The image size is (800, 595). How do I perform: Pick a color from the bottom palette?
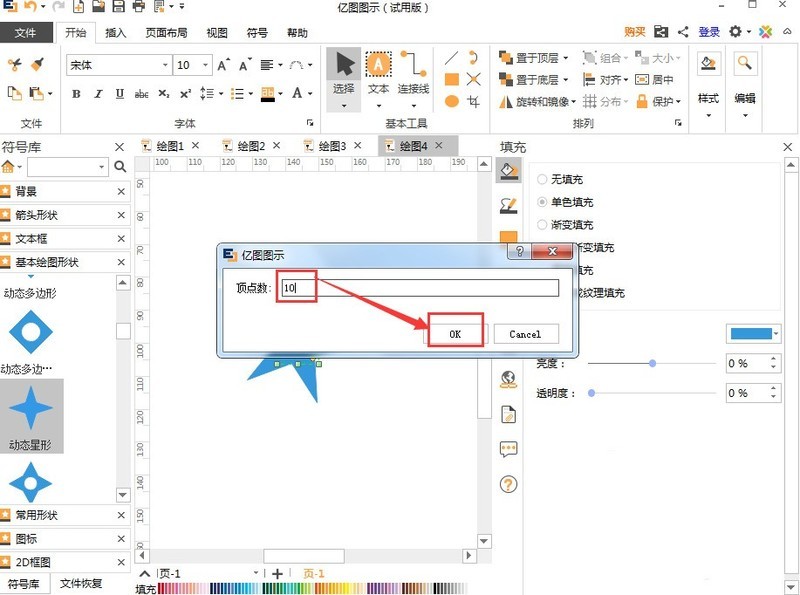[312, 588]
